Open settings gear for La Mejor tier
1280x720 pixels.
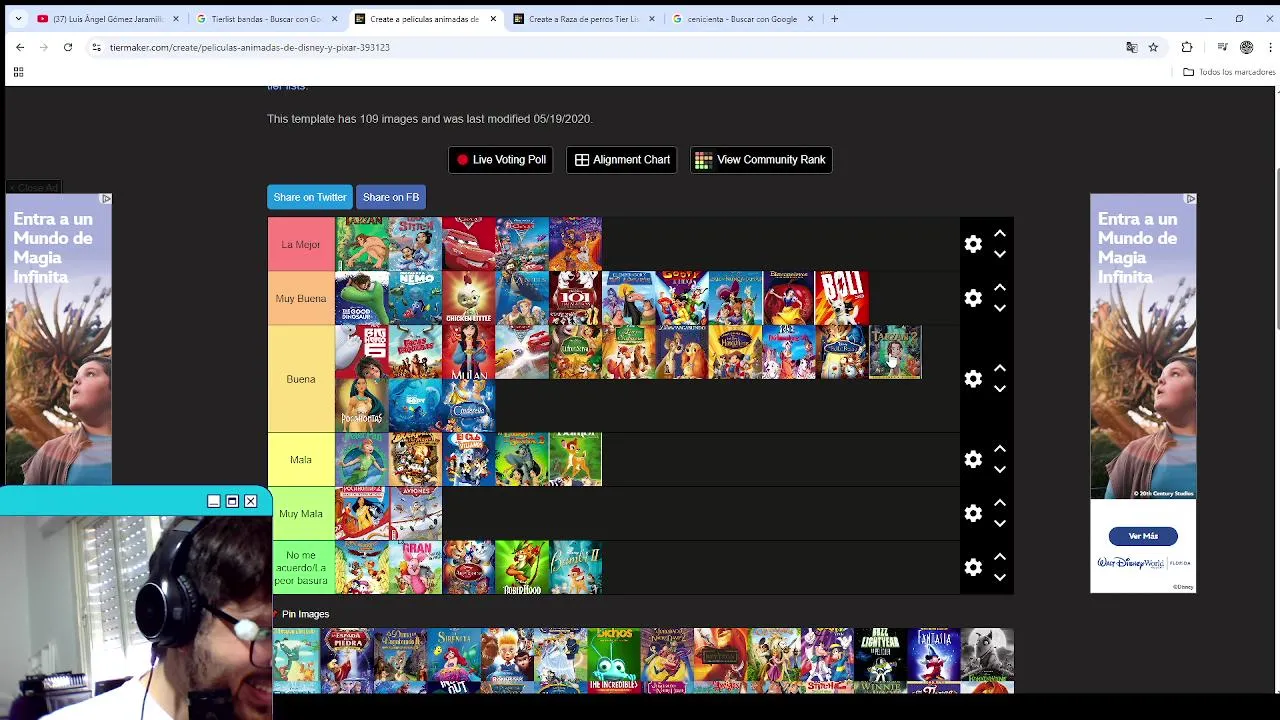[973, 244]
